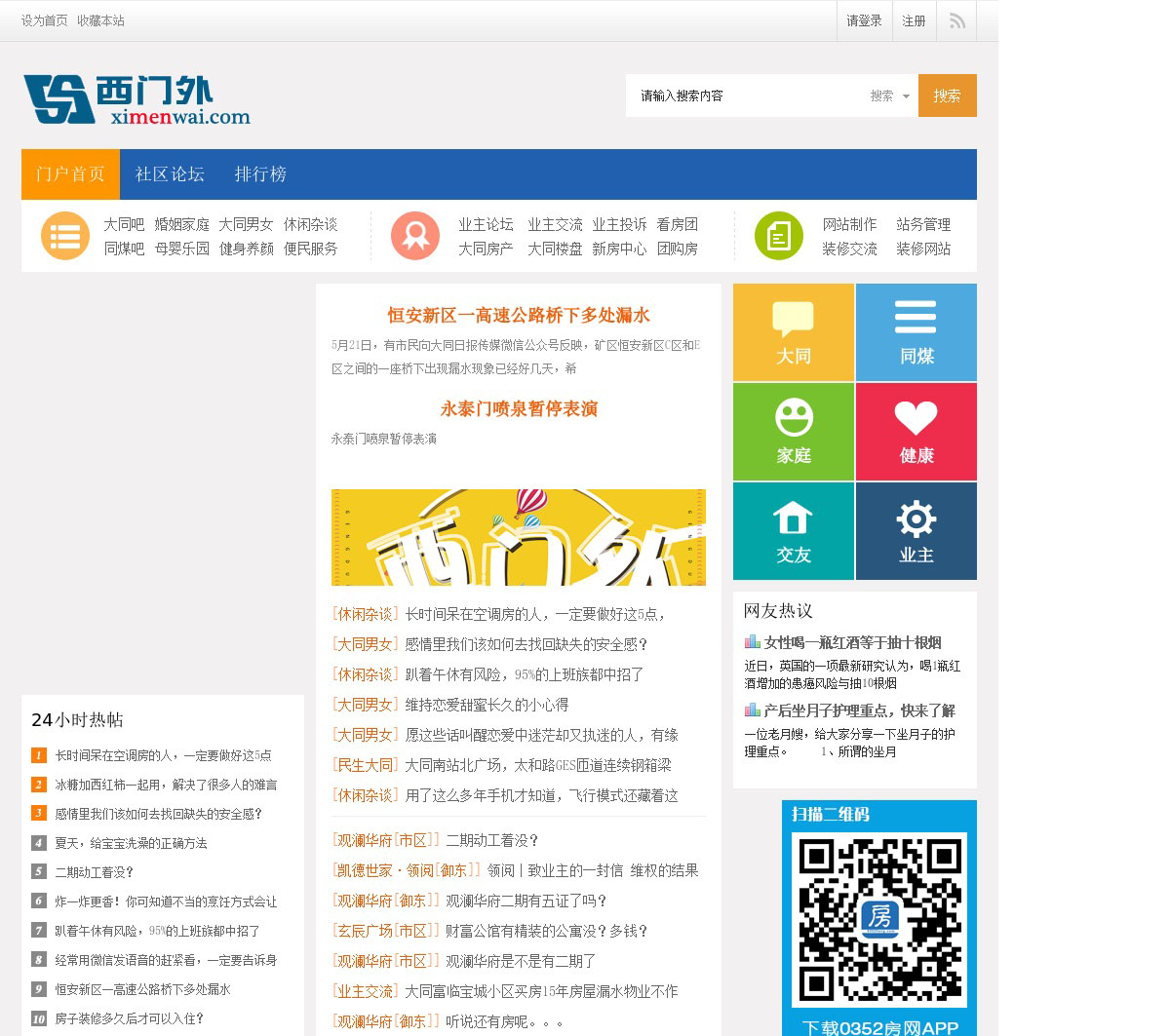Click the ximenwai.com site logo

(136, 99)
